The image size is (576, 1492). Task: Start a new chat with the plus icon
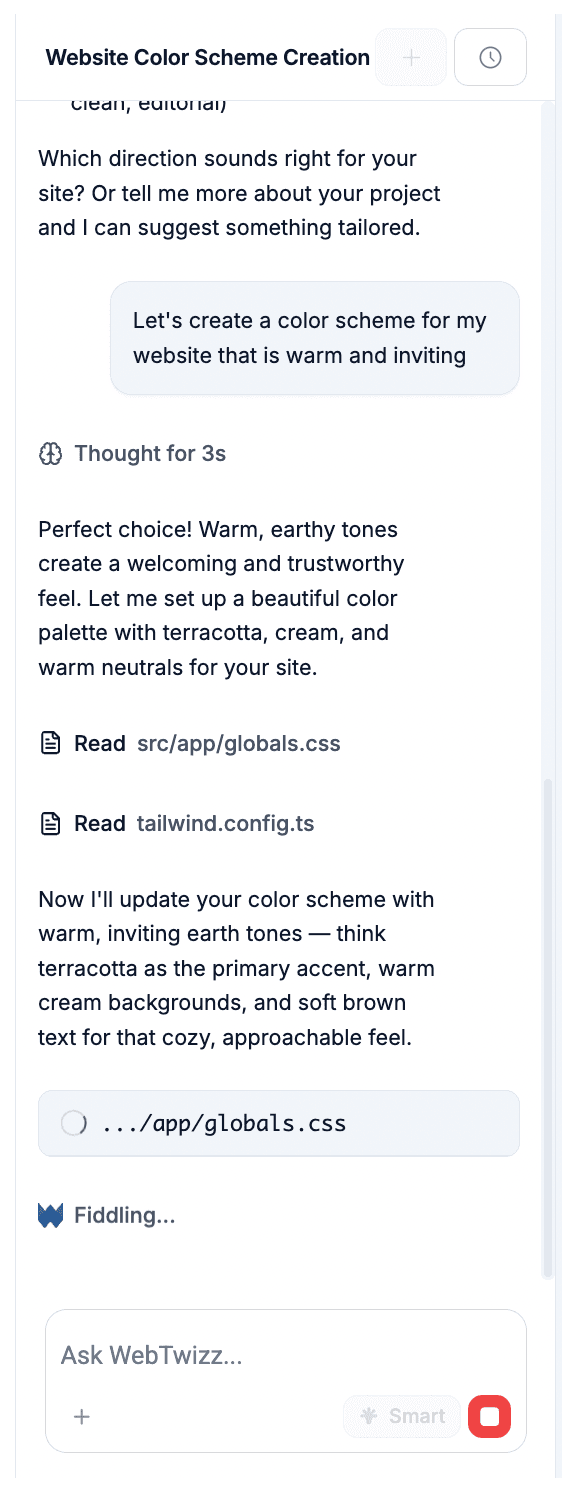410,57
